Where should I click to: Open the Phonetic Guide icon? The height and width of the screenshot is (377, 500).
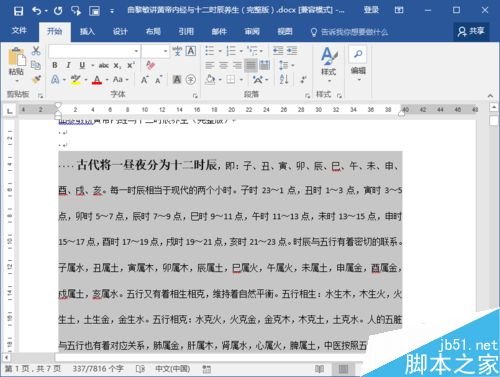pyautogui.click(x=177, y=51)
